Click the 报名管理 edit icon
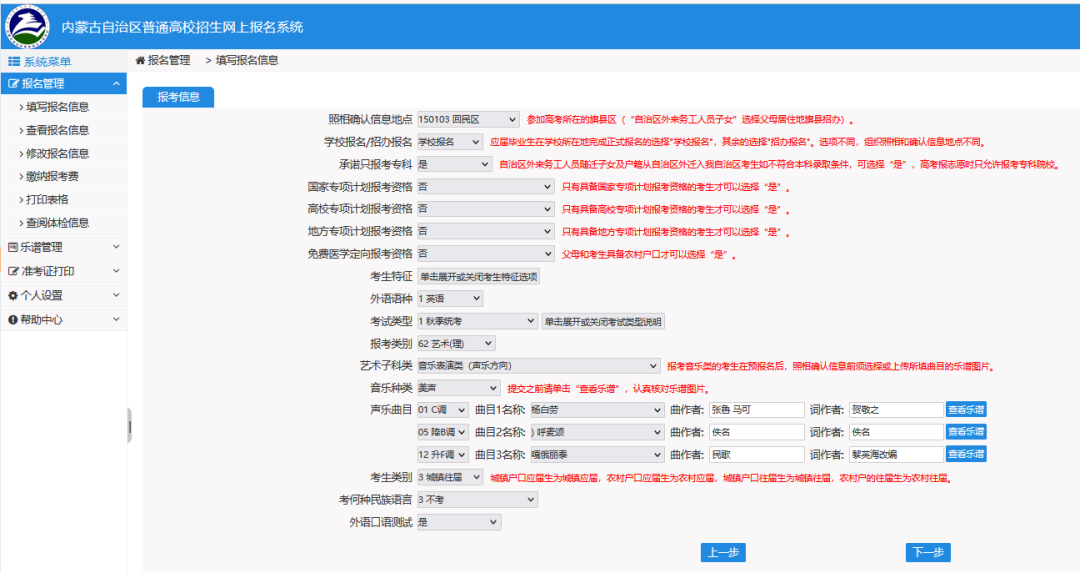 pyautogui.click(x=13, y=84)
